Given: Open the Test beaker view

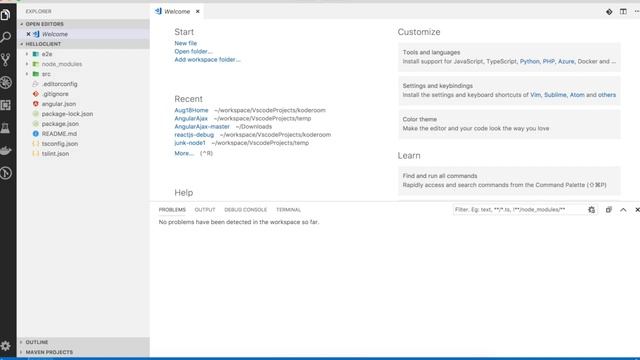Looking at the screenshot, I should [6, 128].
